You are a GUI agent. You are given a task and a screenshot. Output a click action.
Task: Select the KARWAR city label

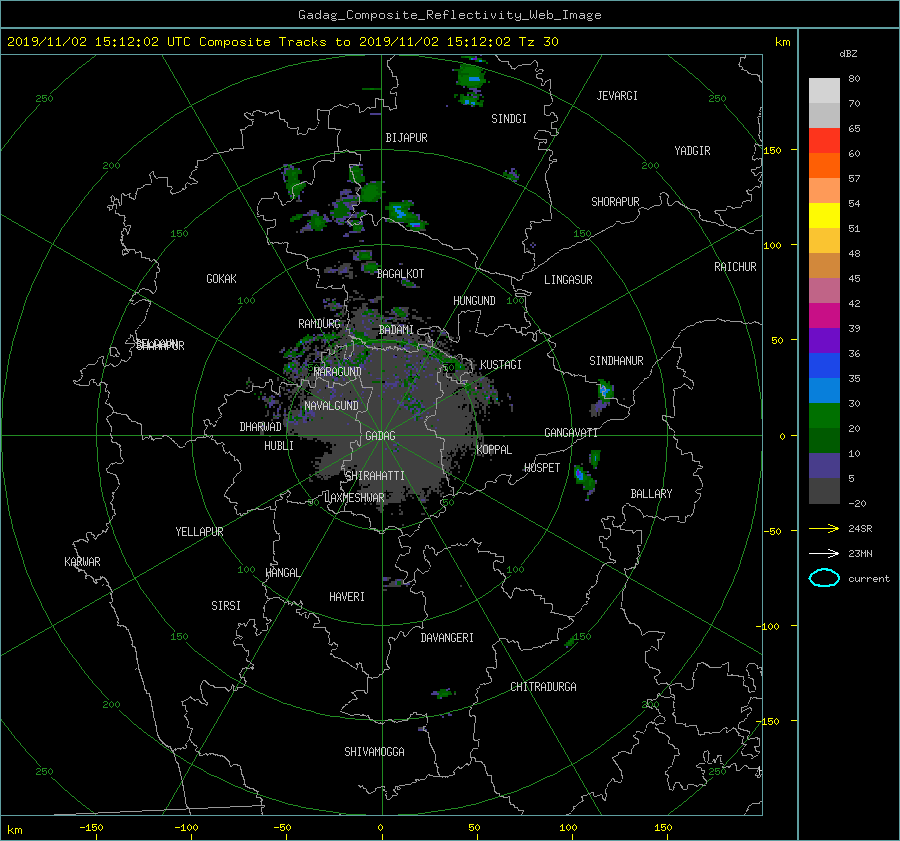point(82,562)
